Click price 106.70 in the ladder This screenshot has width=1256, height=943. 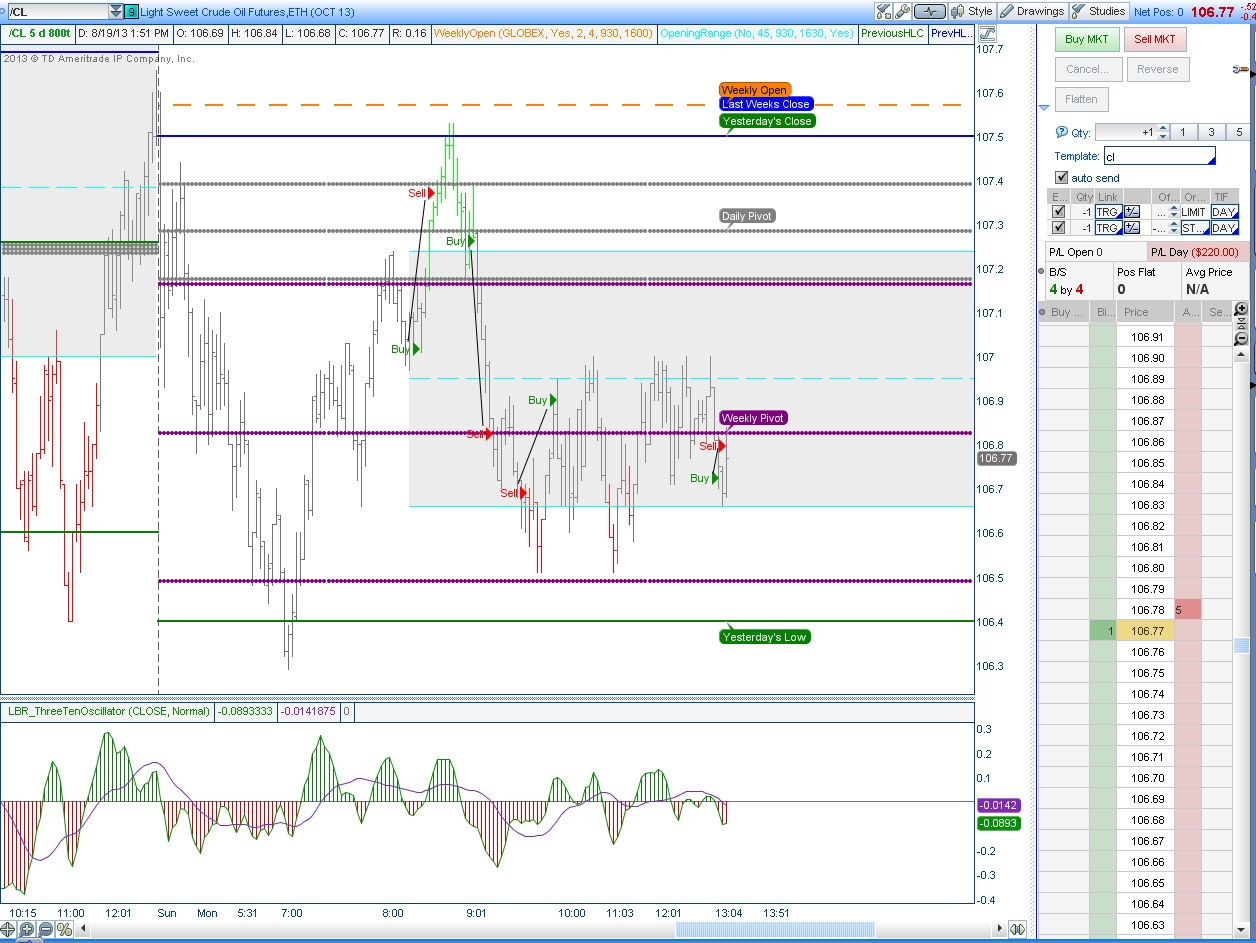coord(1147,778)
